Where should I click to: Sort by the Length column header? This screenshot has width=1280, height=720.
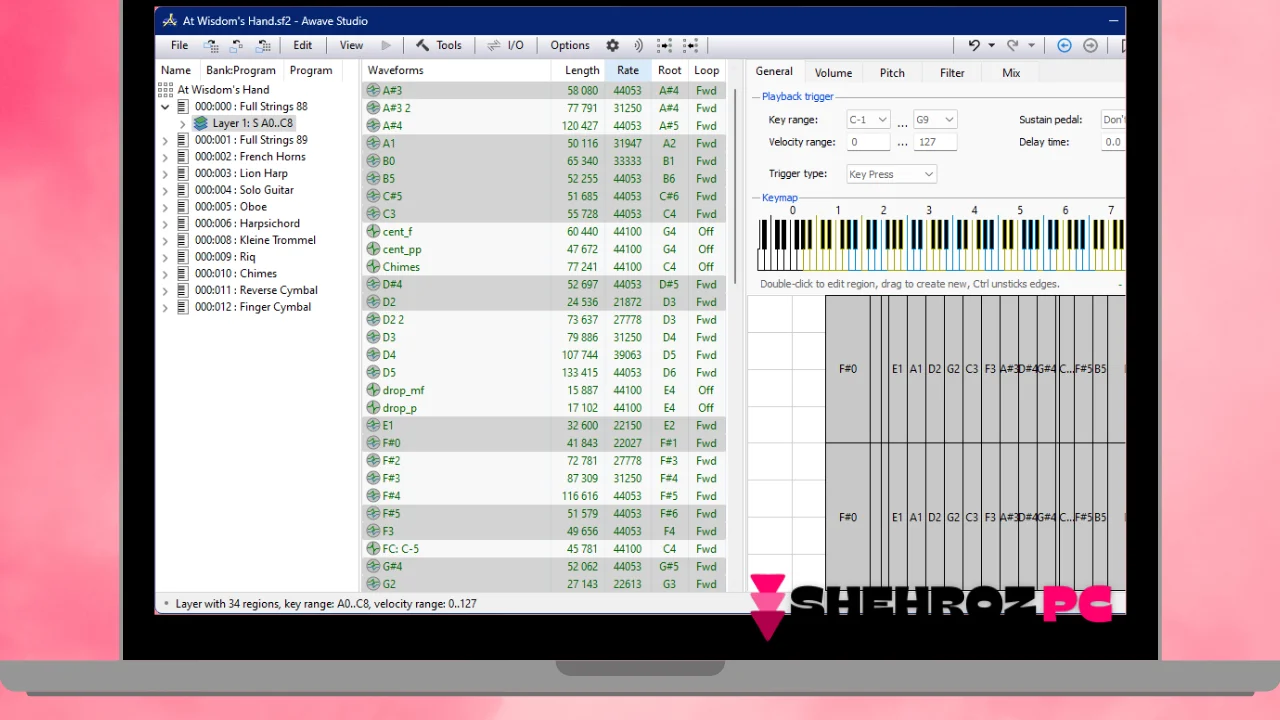pos(578,70)
